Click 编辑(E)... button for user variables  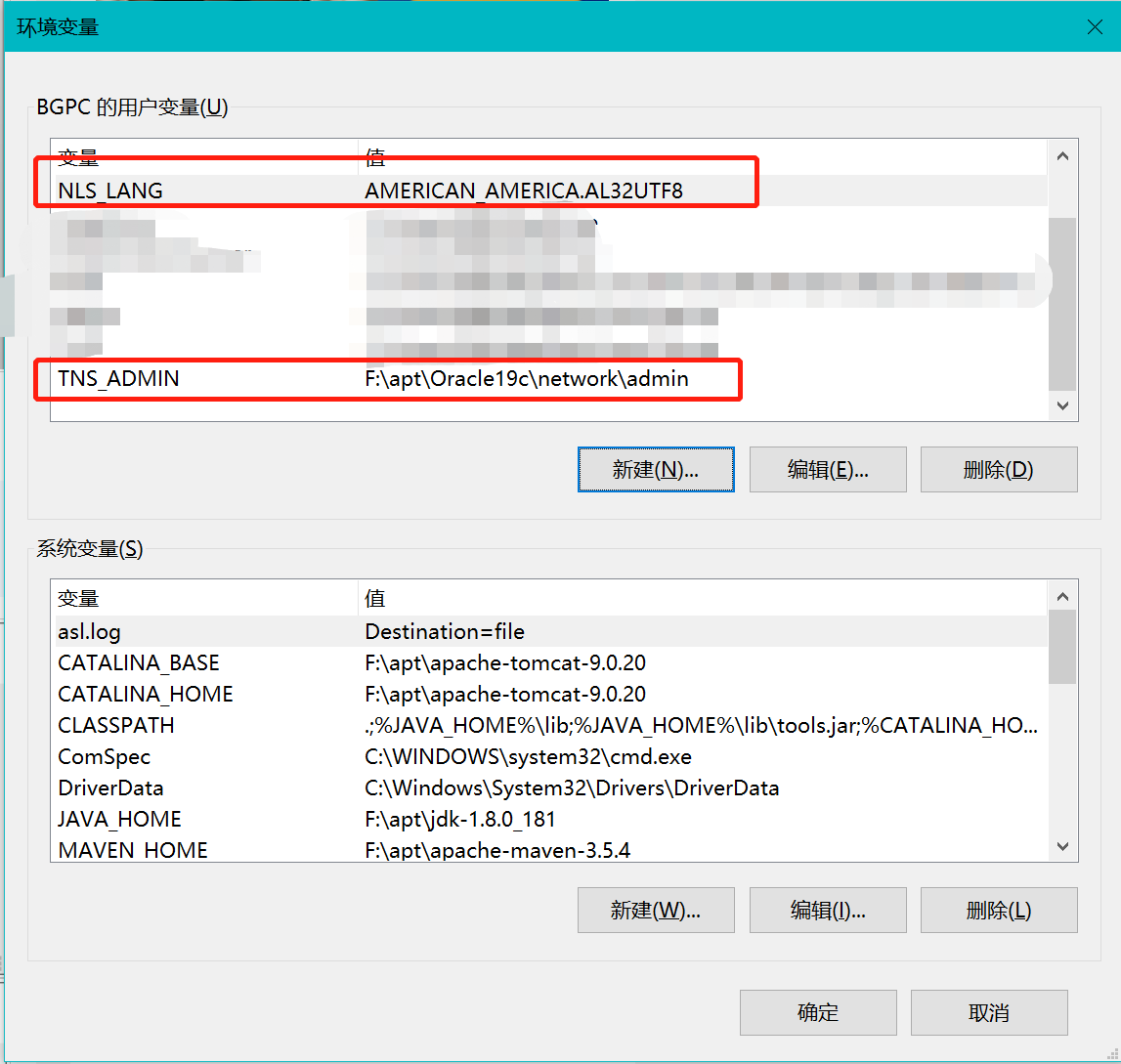pyautogui.click(x=828, y=470)
